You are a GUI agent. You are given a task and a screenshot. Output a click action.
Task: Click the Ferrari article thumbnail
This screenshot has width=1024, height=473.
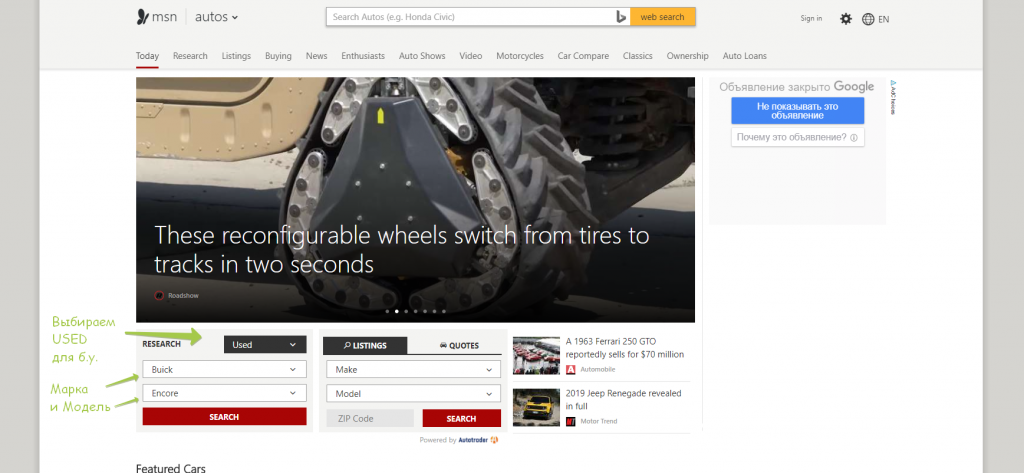pos(536,355)
